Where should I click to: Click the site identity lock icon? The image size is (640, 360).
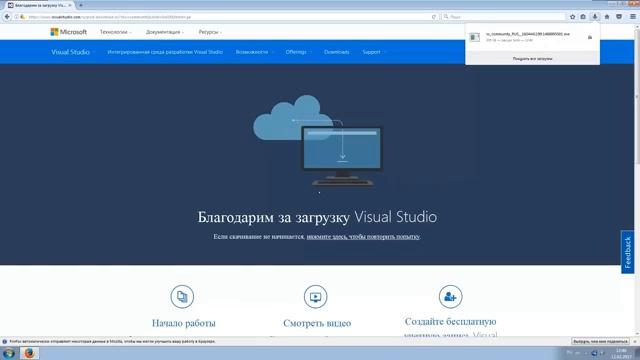click(22, 17)
